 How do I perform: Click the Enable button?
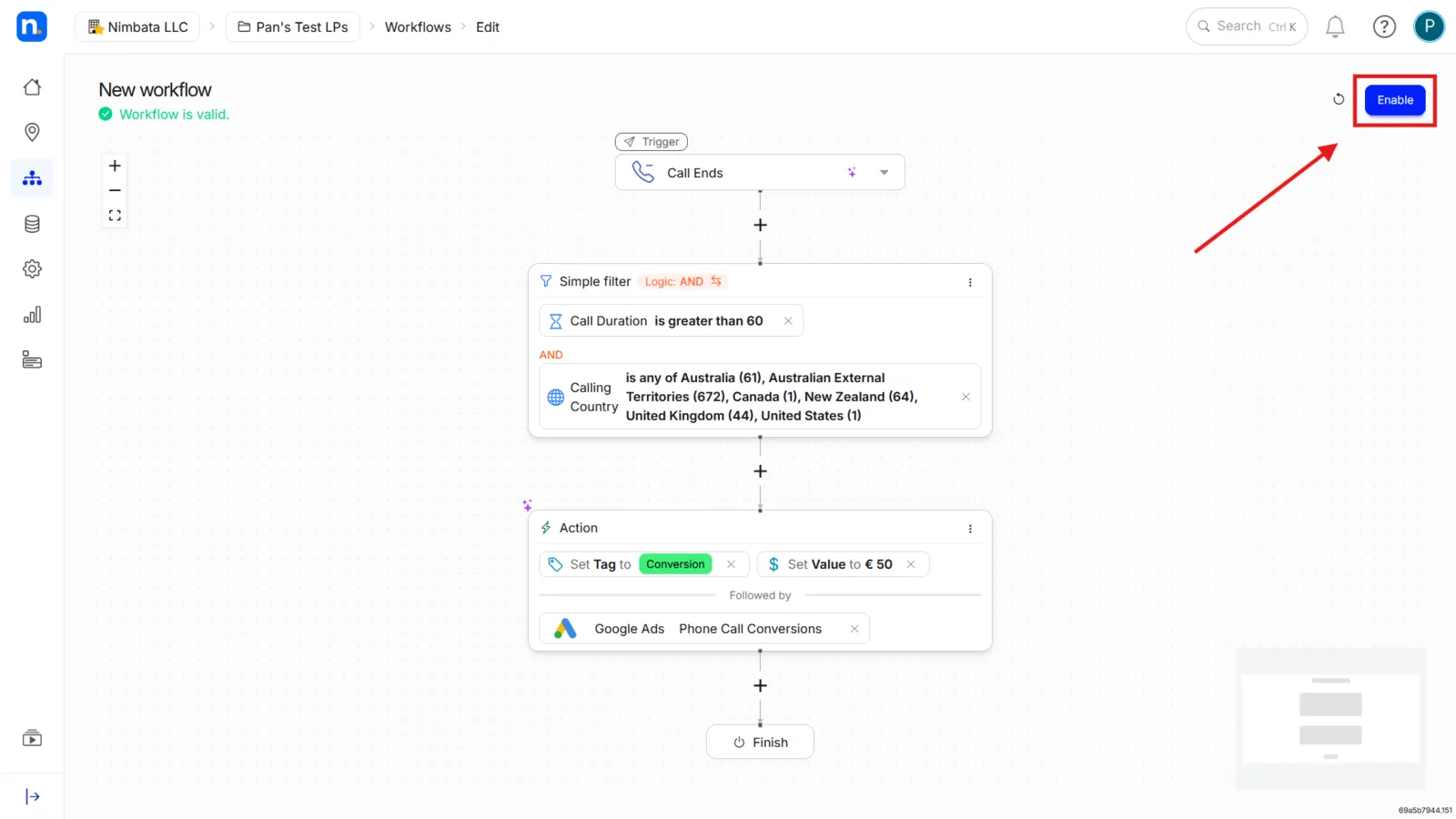[1395, 100]
